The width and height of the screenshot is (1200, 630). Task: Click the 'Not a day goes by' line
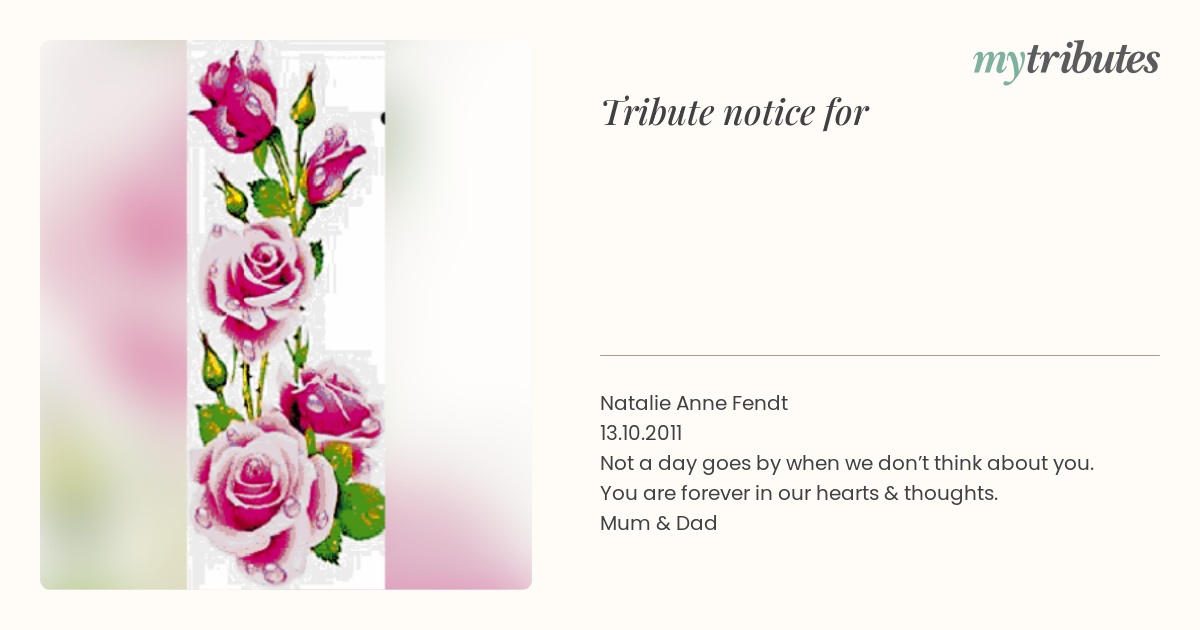coord(847,463)
